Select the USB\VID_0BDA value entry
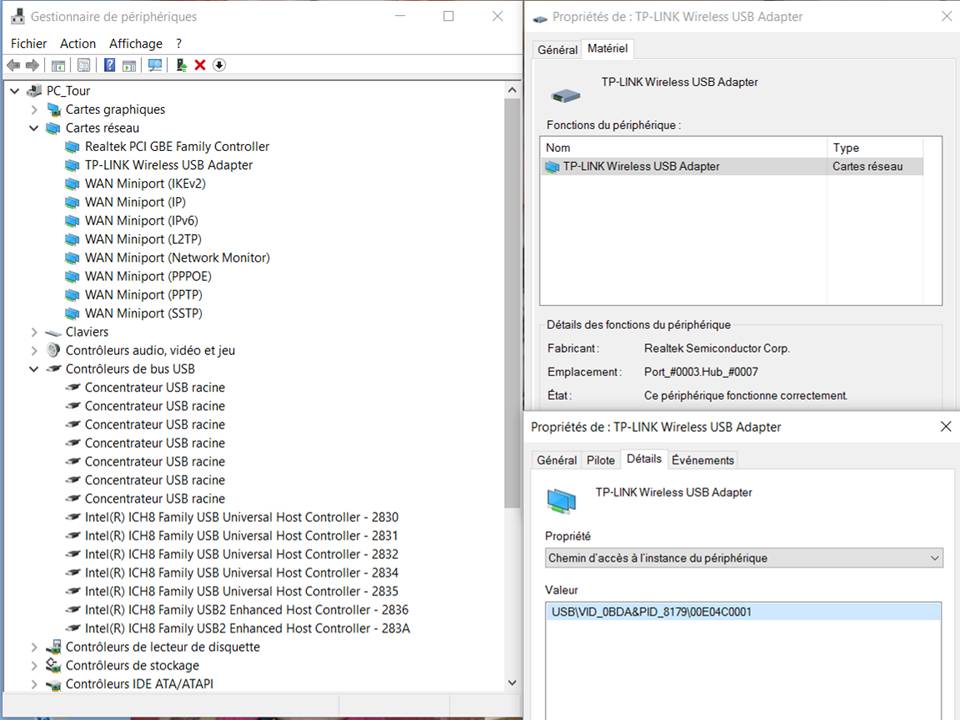Image resolution: width=960 pixels, height=720 pixels. pyautogui.click(x=651, y=611)
